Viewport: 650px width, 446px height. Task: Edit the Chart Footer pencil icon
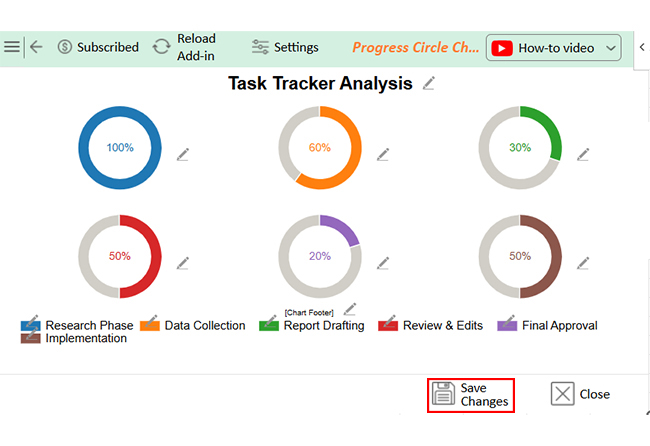tap(350, 309)
